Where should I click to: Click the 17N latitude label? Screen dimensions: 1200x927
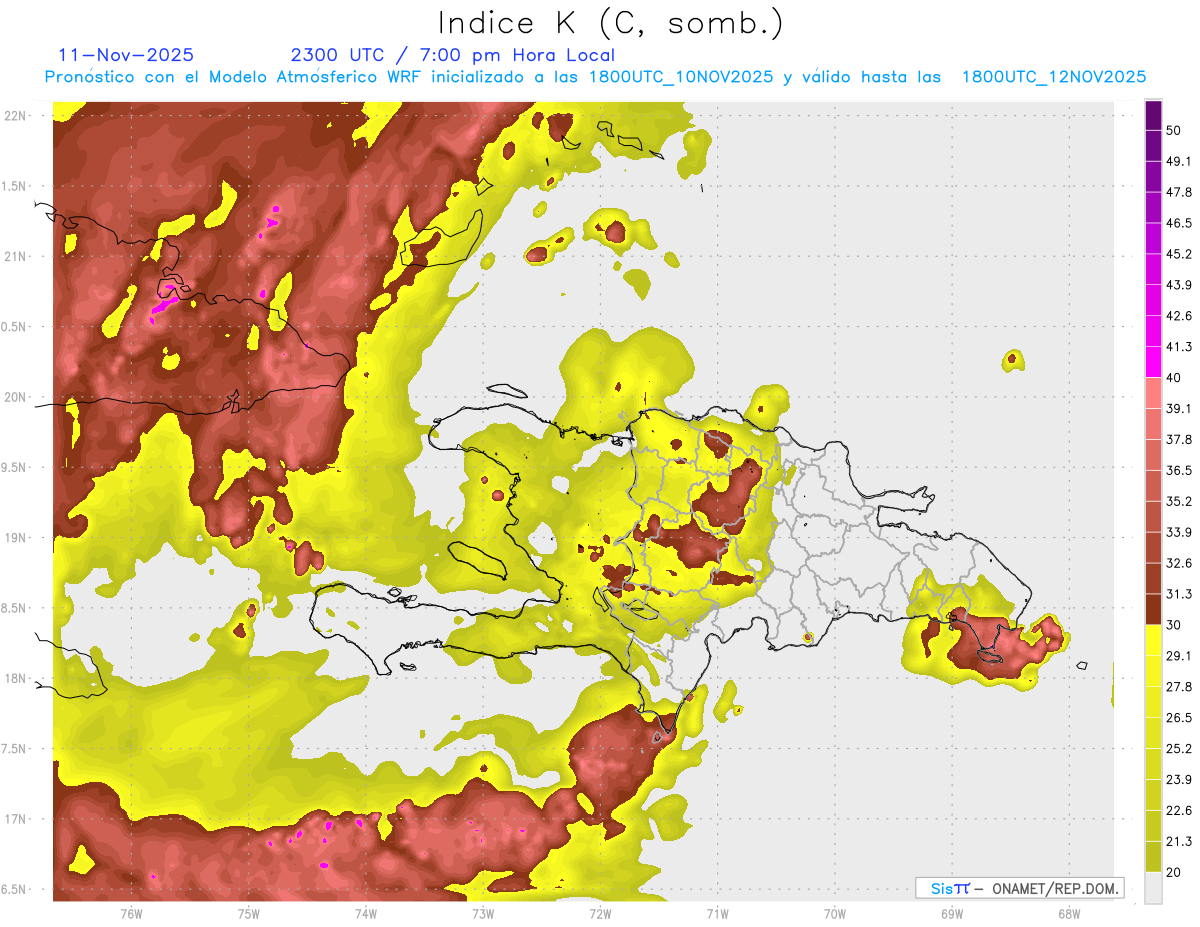click(16, 819)
